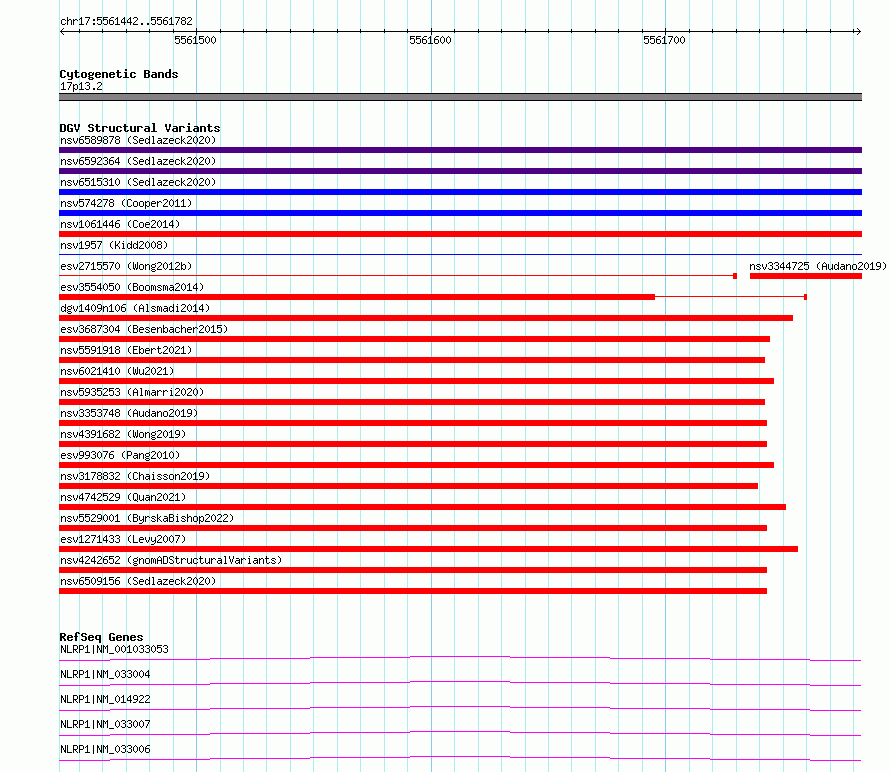Open transcript NLRP1|NM_033007 label
Image resolution: width=890 pixels, height=772 pixels.
[105, 724]
